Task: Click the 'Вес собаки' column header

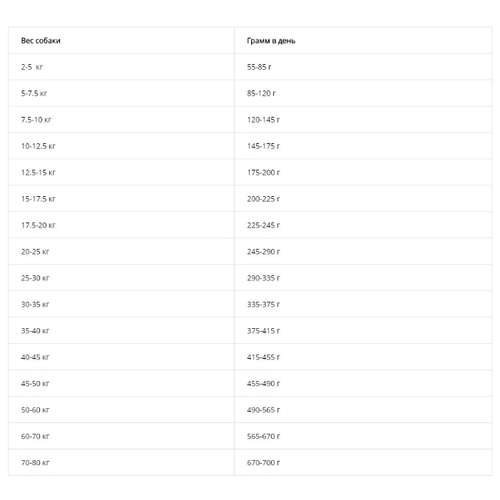Action: pos(121,40)
